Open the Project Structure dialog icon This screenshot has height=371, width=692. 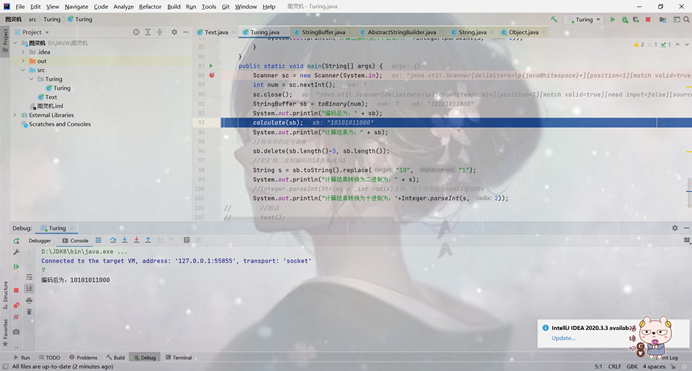click(x=662, y=19)
